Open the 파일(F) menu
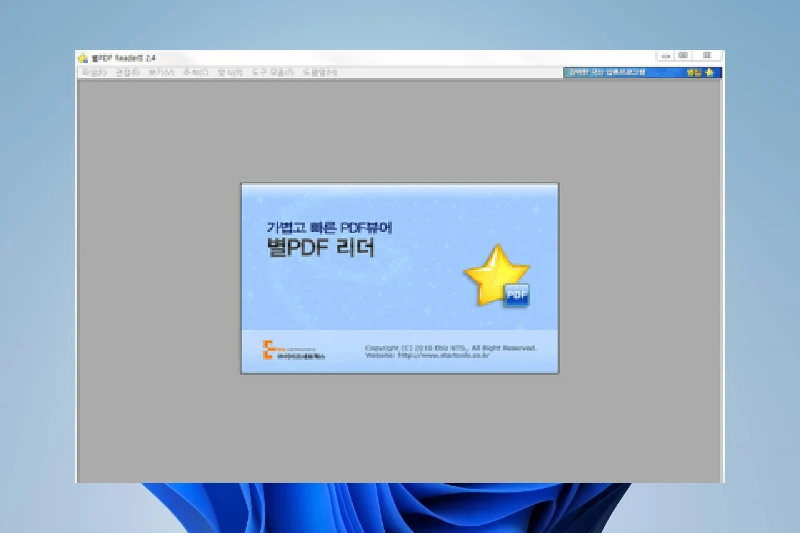800x533 pixels. 94,72
